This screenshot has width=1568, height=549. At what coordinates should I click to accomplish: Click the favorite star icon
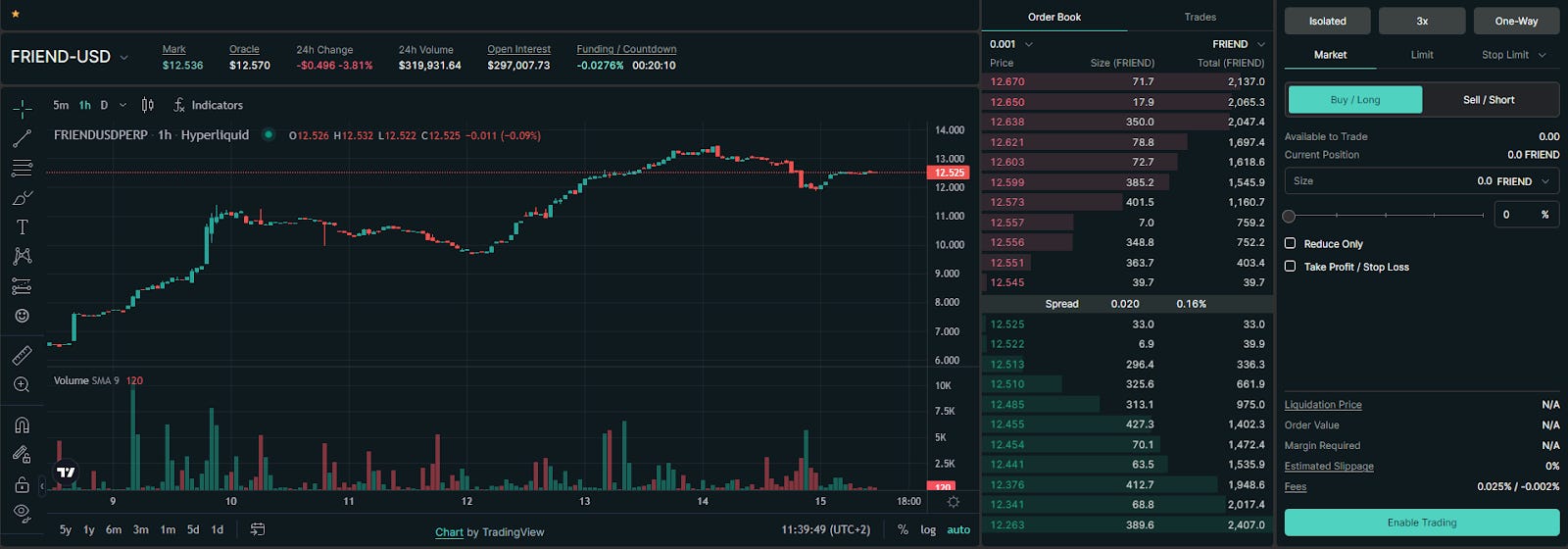point(15,15)
